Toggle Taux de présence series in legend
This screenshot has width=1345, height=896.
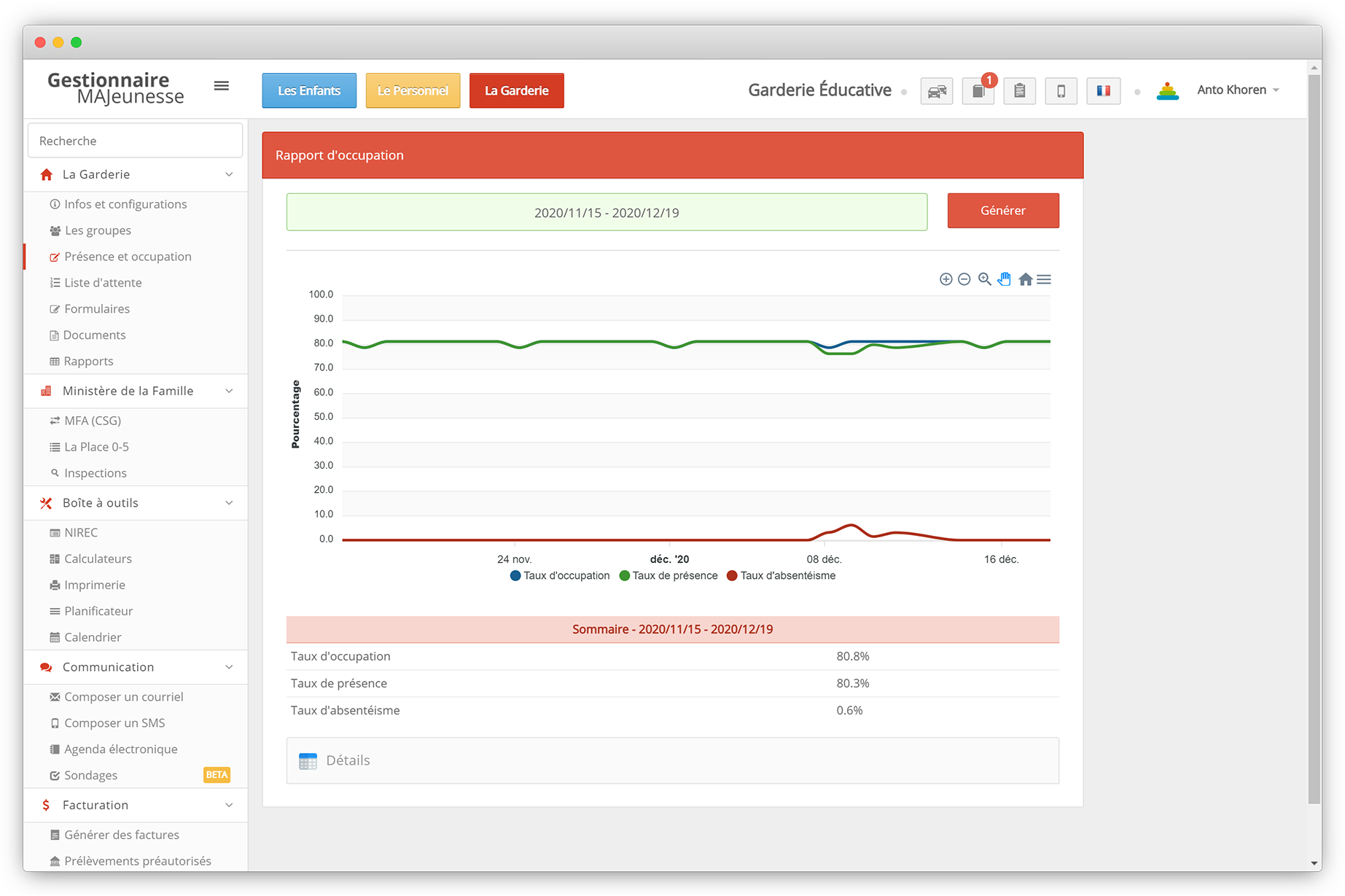668,576
